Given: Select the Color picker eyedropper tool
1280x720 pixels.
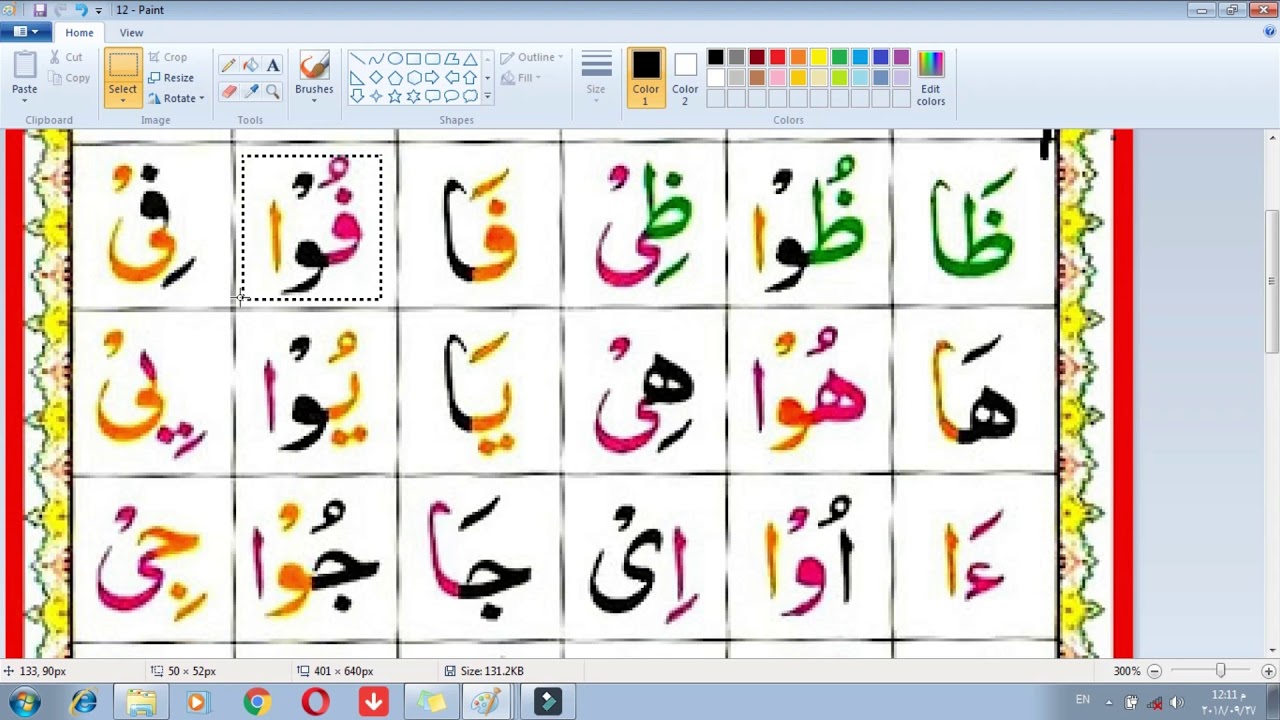Looking at the screenshot, I should (x=251, y=91).
